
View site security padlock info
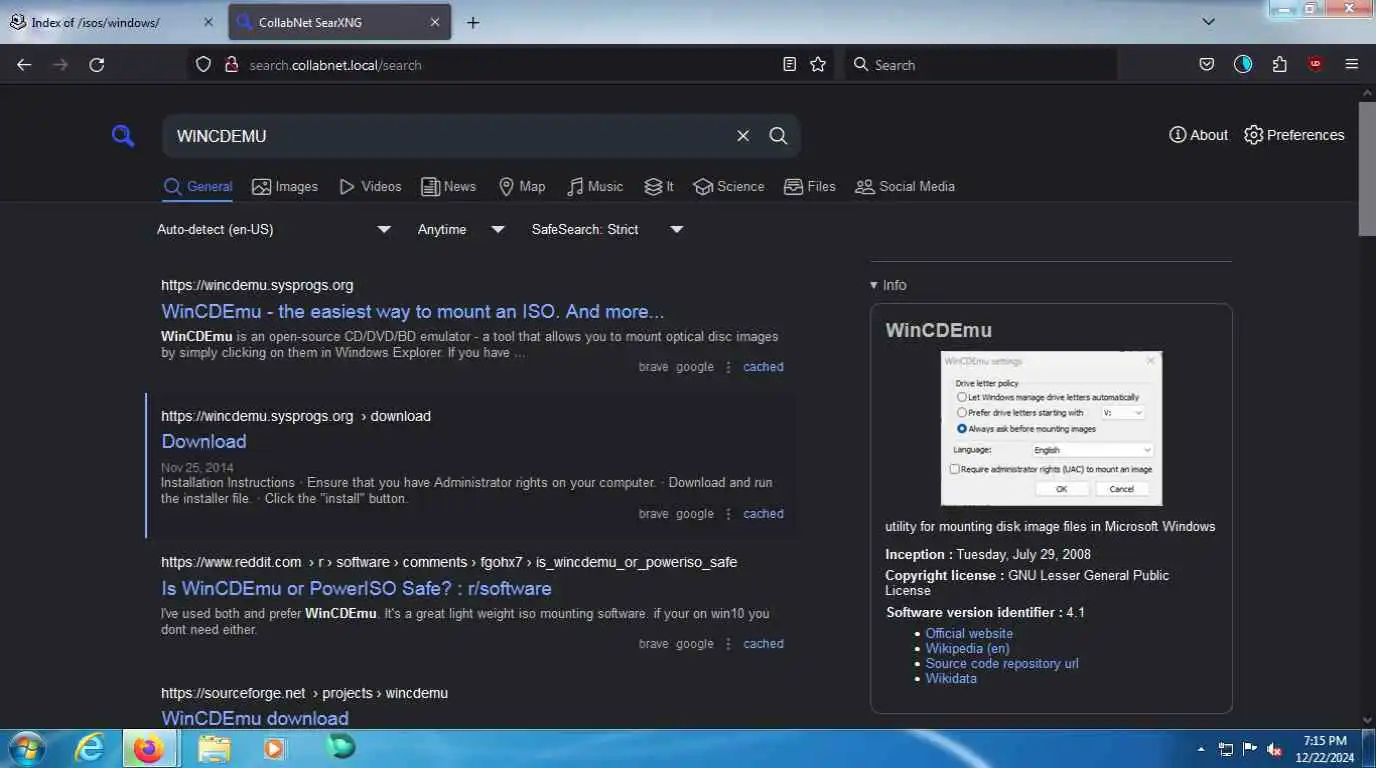coord(231,64)
